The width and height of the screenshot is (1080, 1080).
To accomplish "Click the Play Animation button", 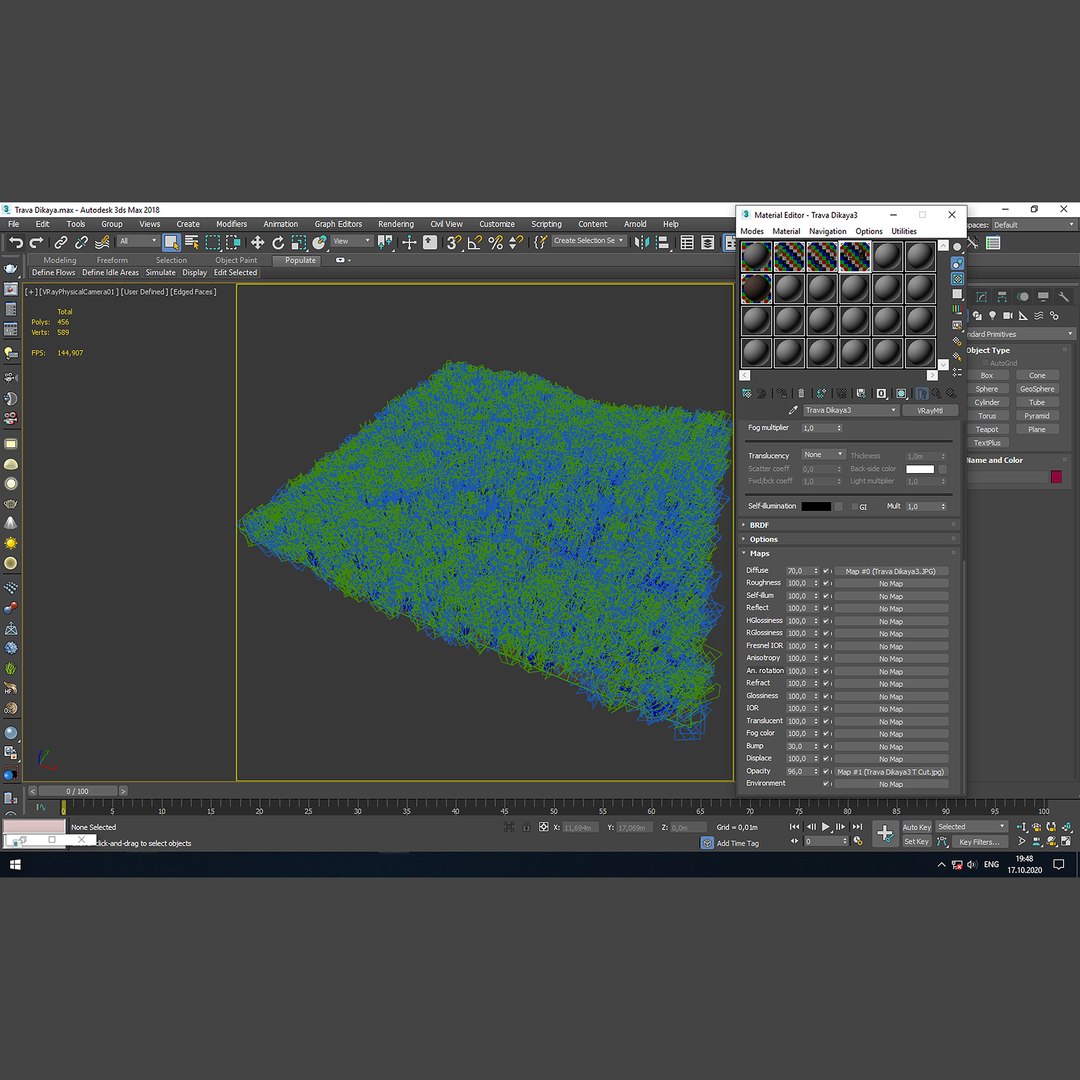I will click(825, 827).
